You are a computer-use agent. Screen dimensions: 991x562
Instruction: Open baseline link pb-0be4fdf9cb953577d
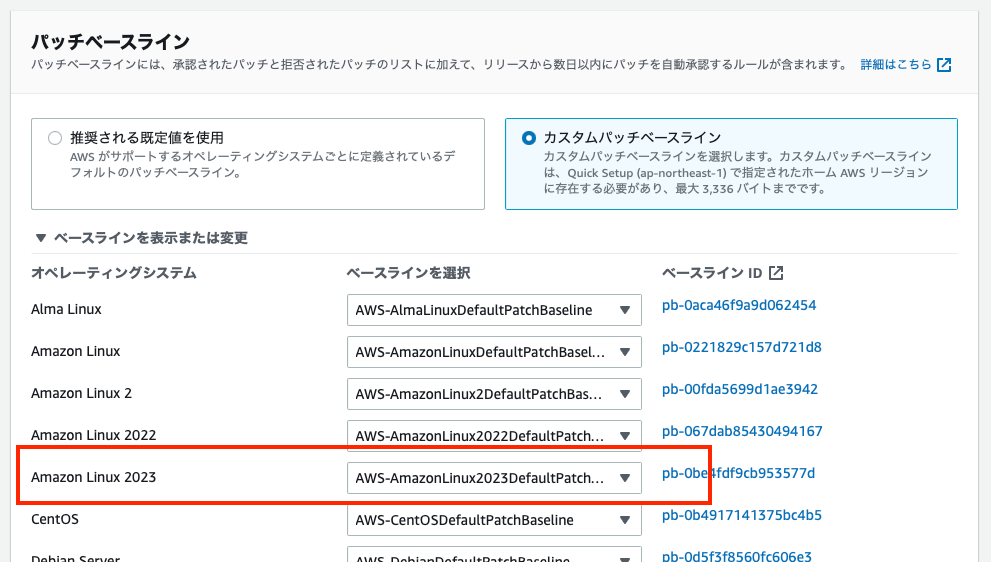pos(738,473)
